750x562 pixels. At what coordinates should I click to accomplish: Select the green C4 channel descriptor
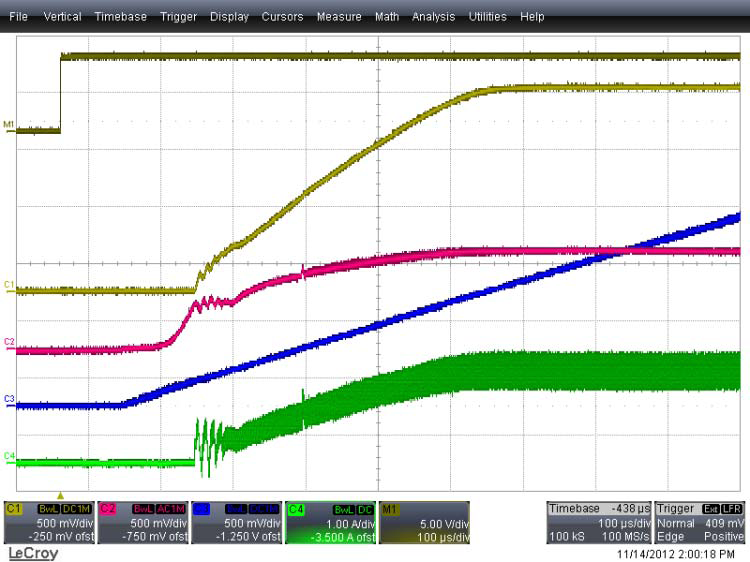[331, 522]
